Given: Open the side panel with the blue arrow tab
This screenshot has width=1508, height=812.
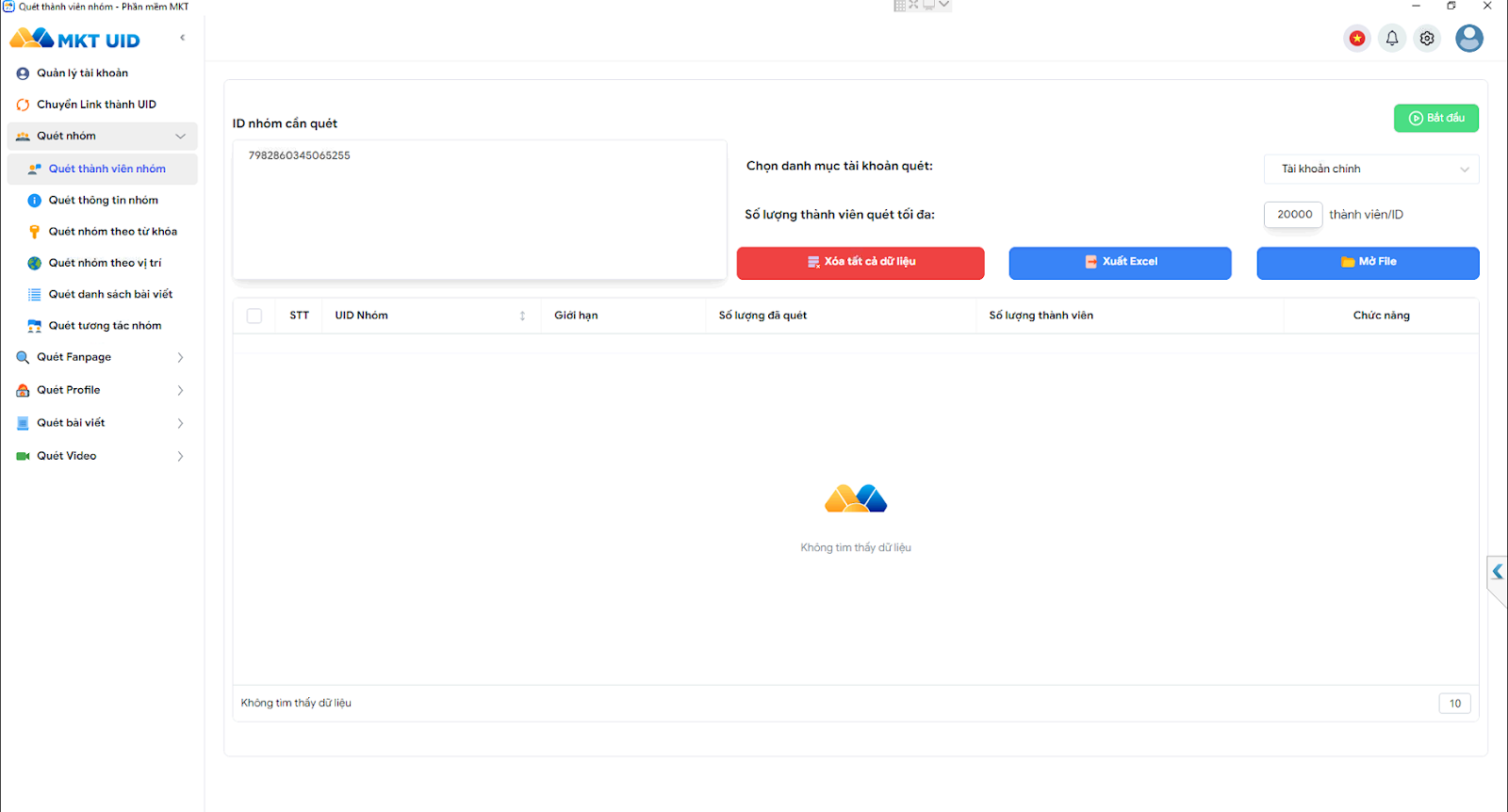Looking at the screenshot, I should tap(1498, 572).
